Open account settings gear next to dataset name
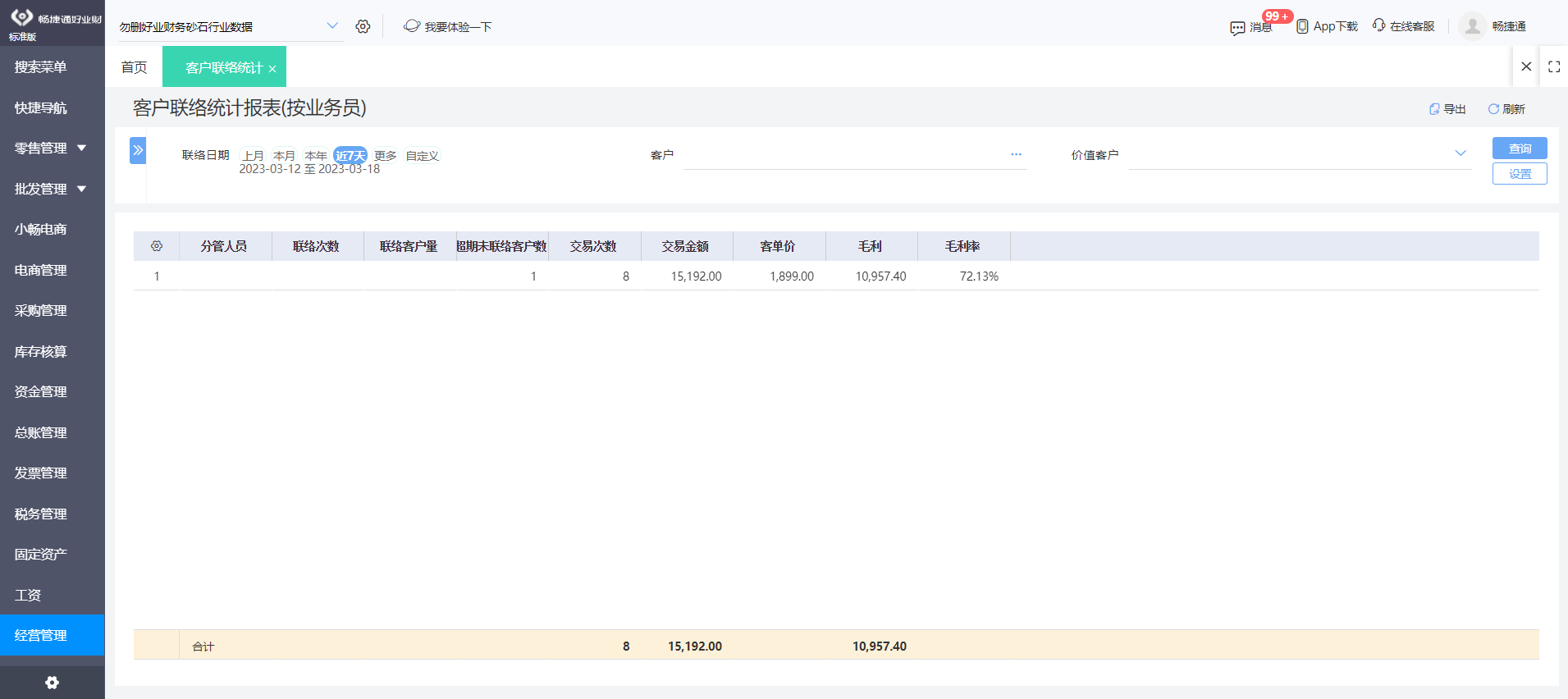The image size is (1568, 699). (x=363, y=26)
